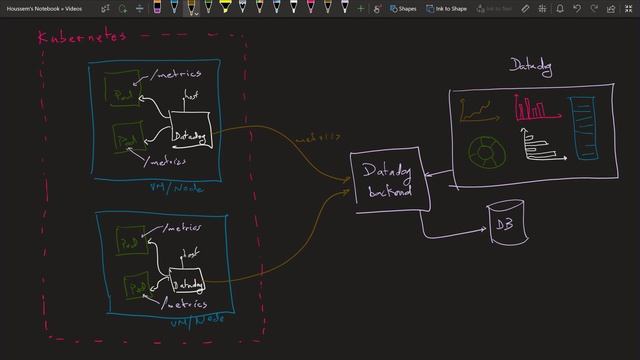Undo the last ink stroke
This screenshot has width=640, height=360.
[577, 9]
